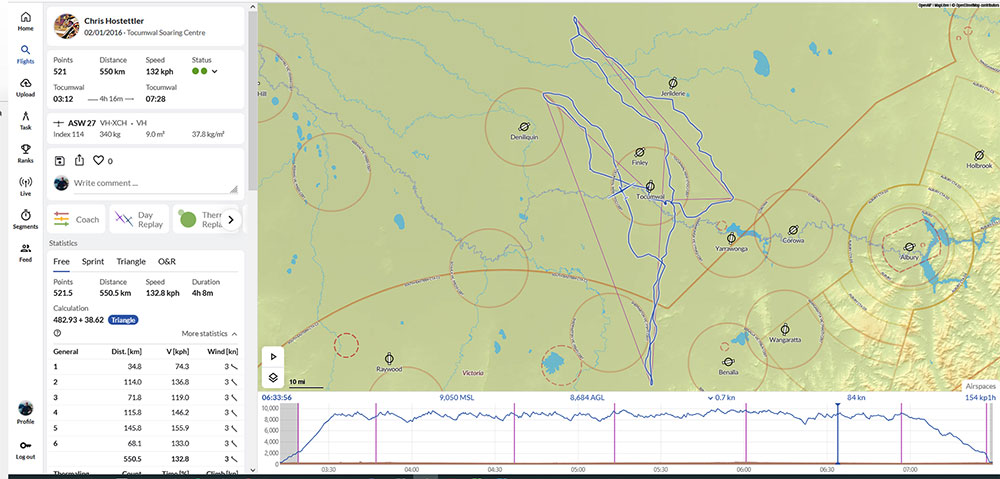Click the Deniliquin airfield marker

point(524,126)
